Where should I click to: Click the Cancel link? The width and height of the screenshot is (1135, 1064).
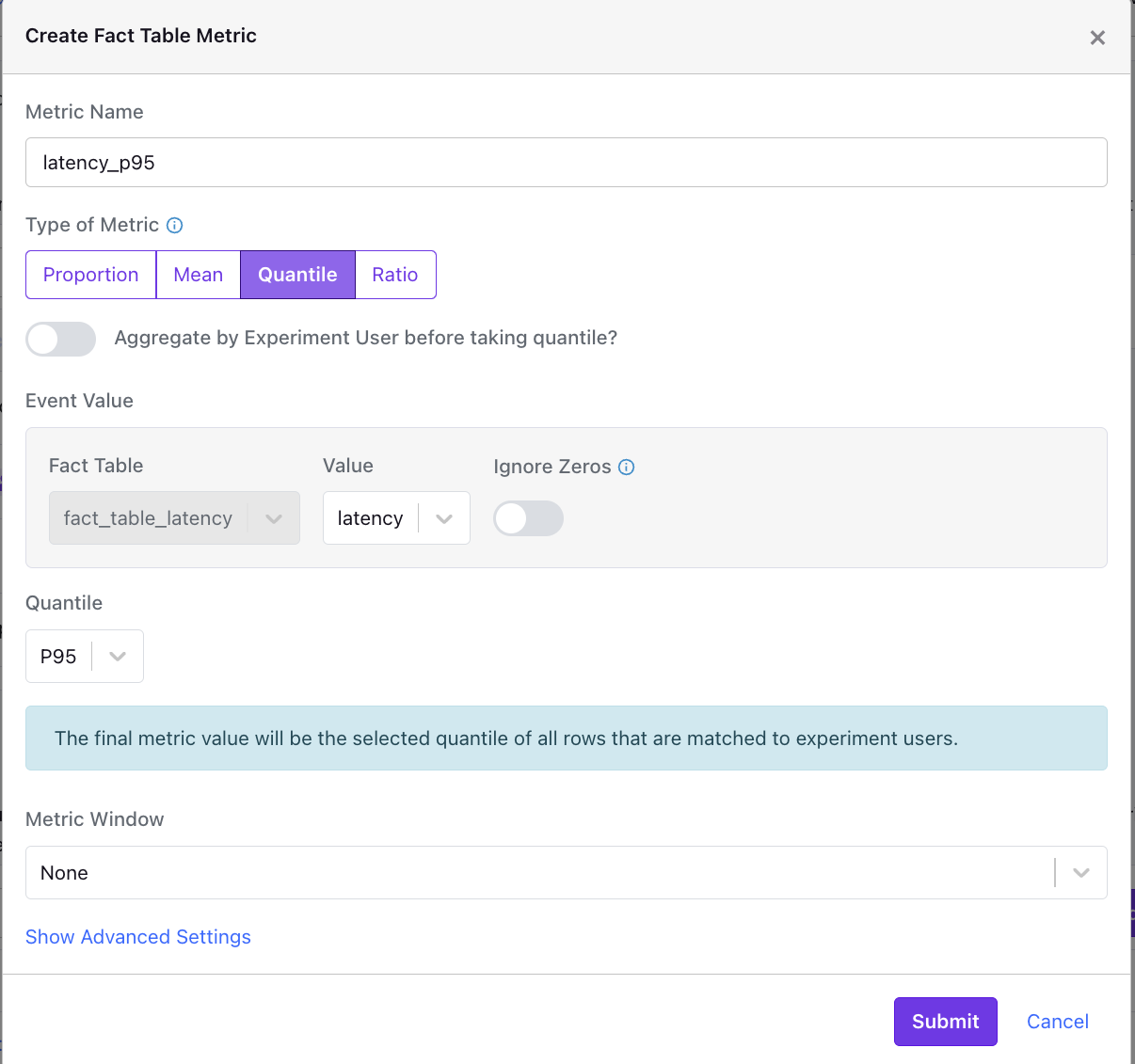pyautogui.click(x=1057, y=1022)
